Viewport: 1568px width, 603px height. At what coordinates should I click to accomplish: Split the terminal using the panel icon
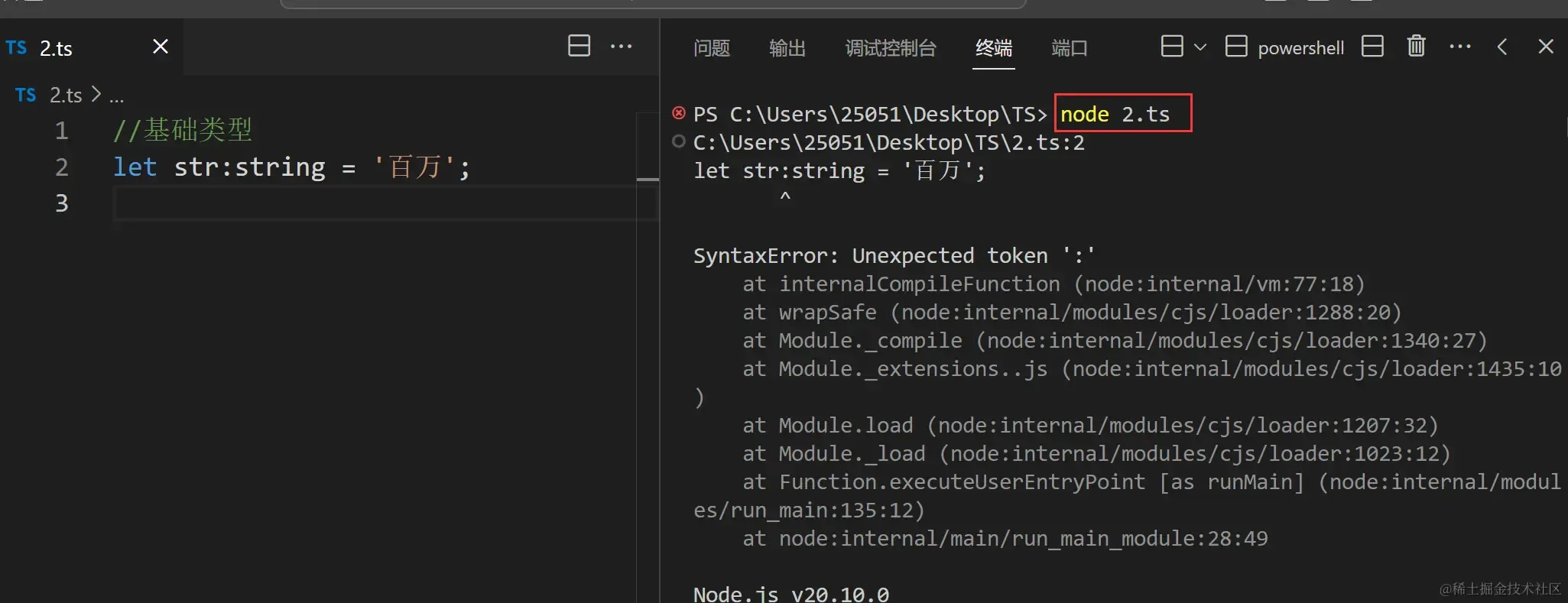[1372, 47]
